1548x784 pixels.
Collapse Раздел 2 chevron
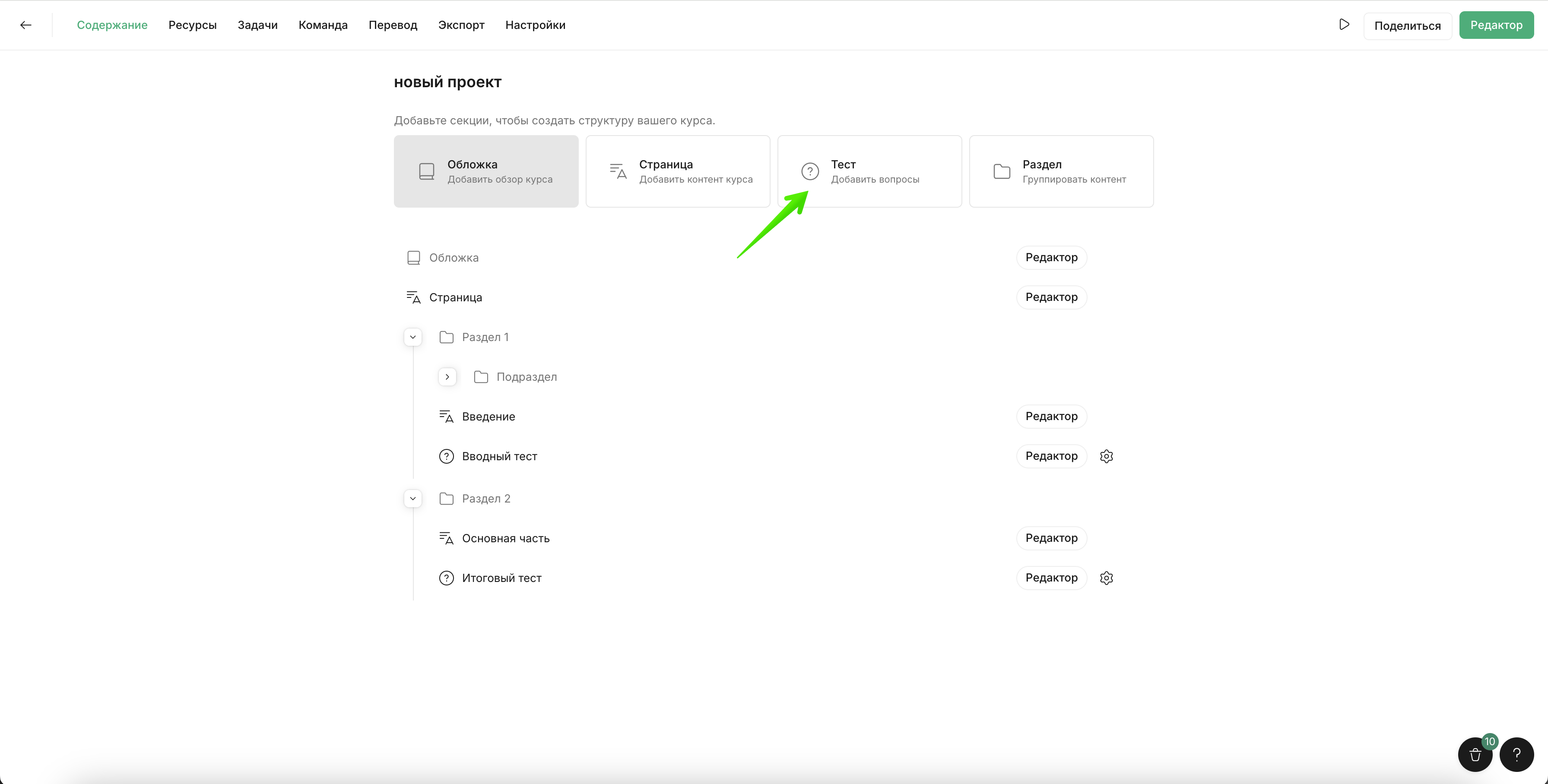413,499
